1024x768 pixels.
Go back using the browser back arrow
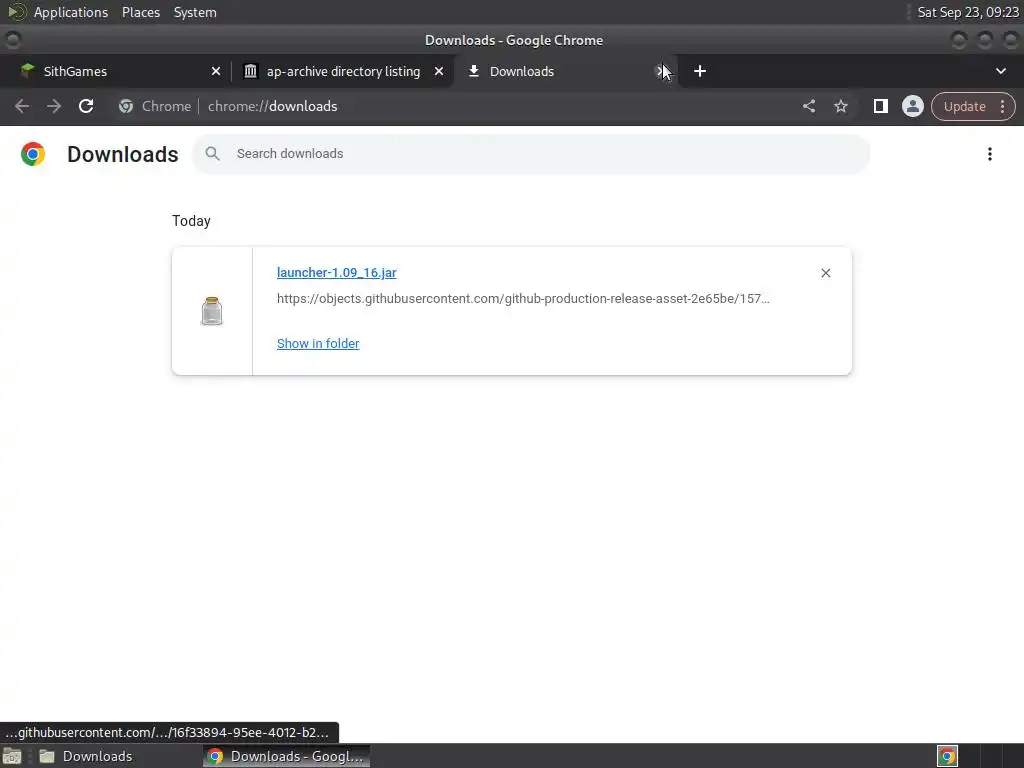[22, 106]
